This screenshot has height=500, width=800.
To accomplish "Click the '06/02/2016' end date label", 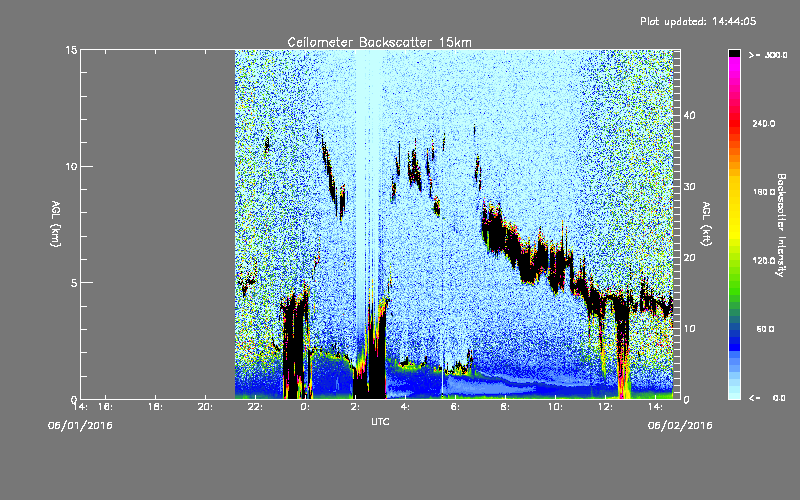I will 680,426.
